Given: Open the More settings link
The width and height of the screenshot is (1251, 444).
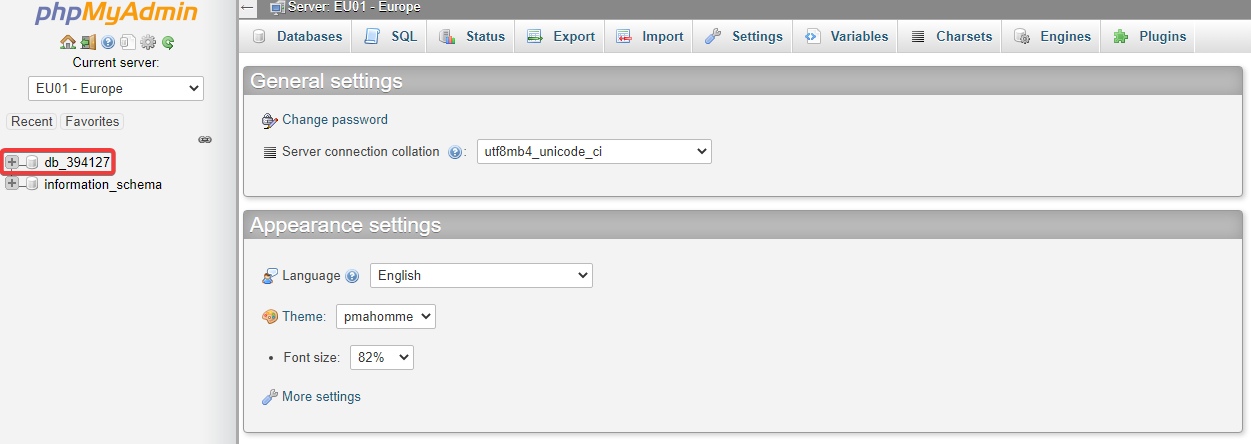Looking at the screenshot, I should point(320,397).
